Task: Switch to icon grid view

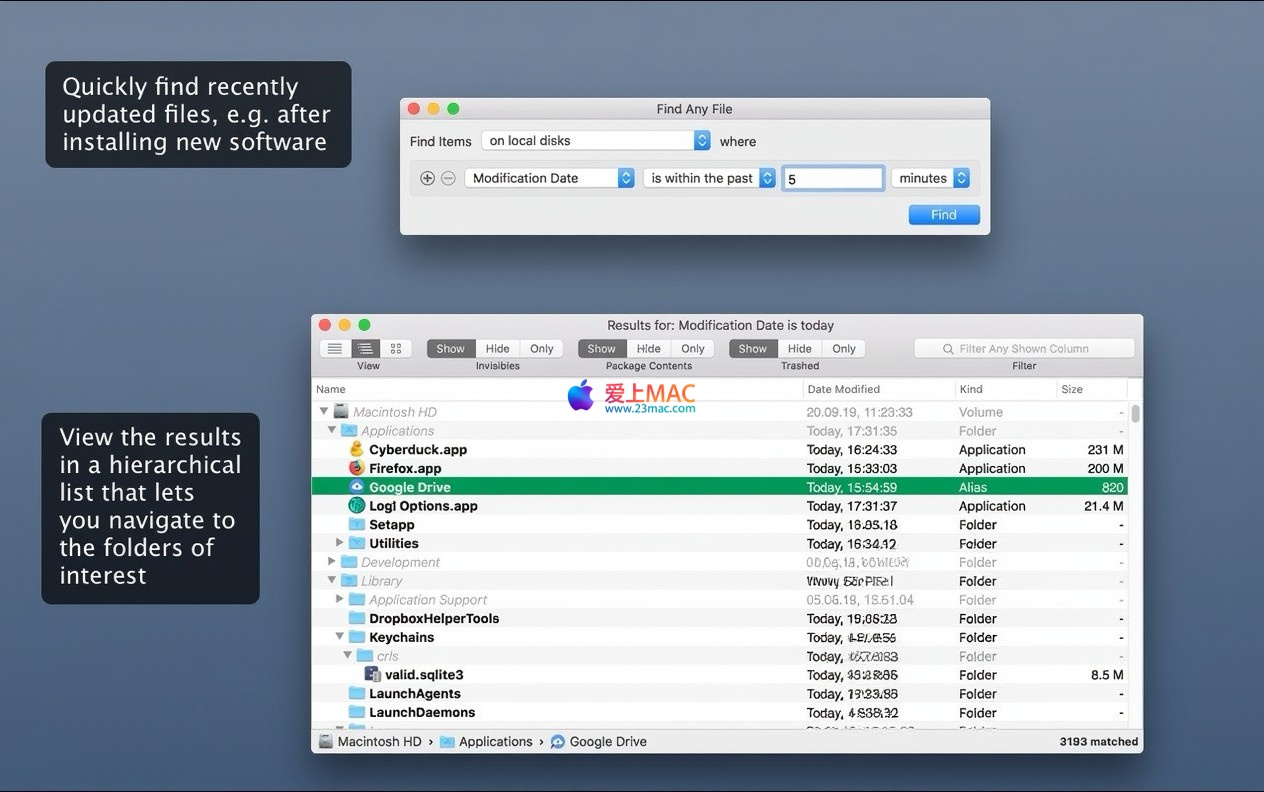Action: click(396, 349)
